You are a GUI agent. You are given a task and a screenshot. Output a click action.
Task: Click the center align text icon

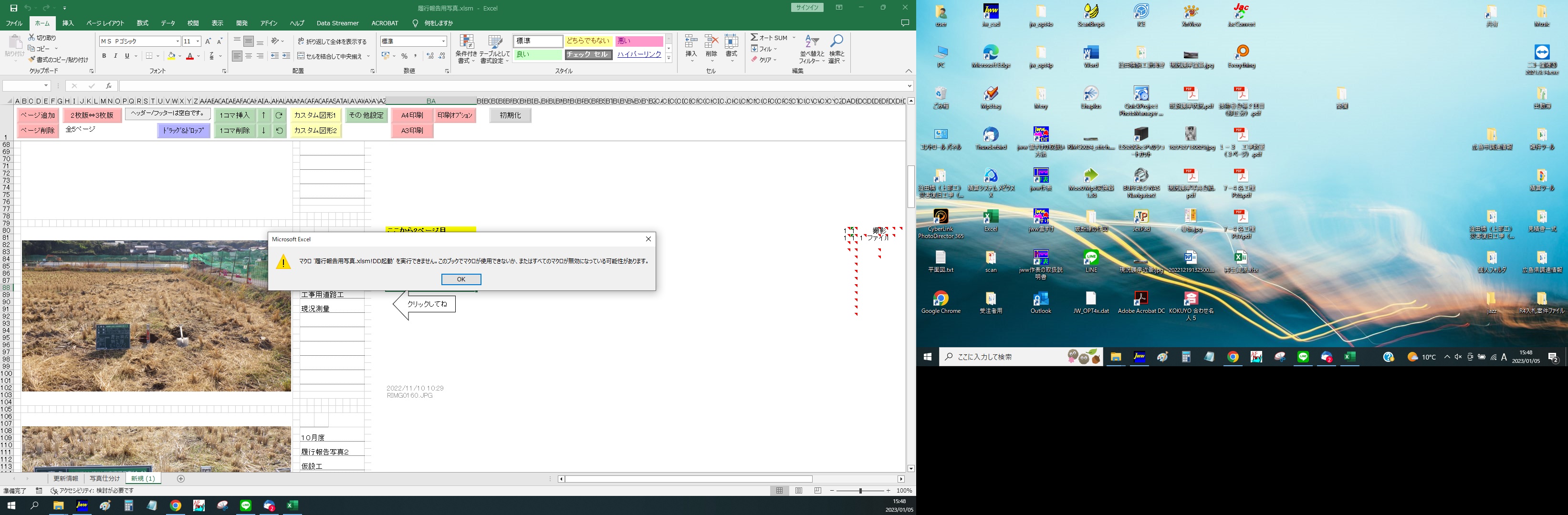click(x=248, y=56)
